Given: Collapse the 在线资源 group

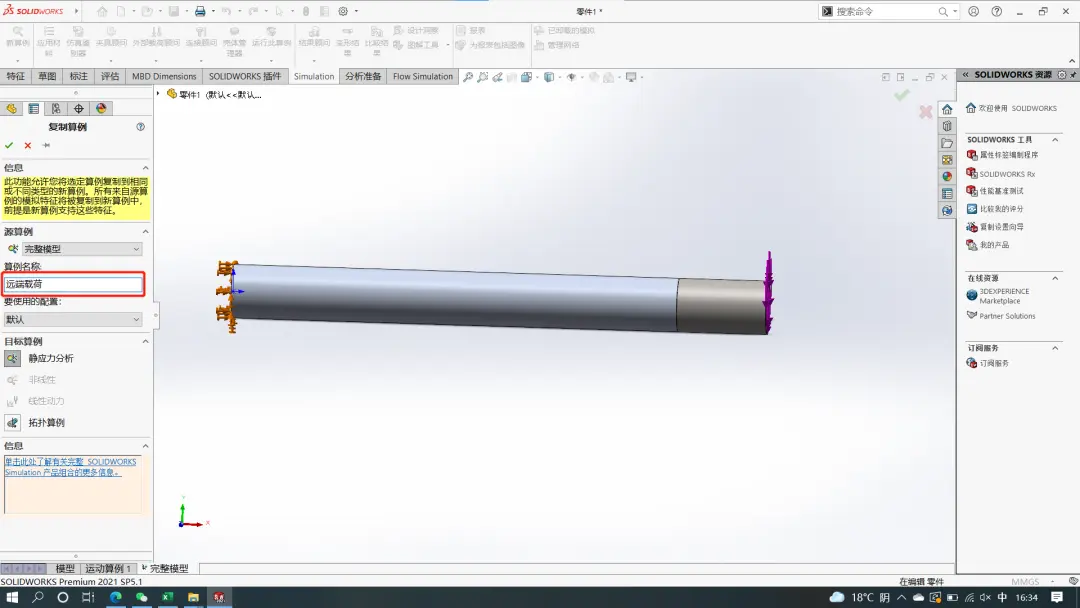Looking at the screenshot, I should click(x=1055, y=278).
